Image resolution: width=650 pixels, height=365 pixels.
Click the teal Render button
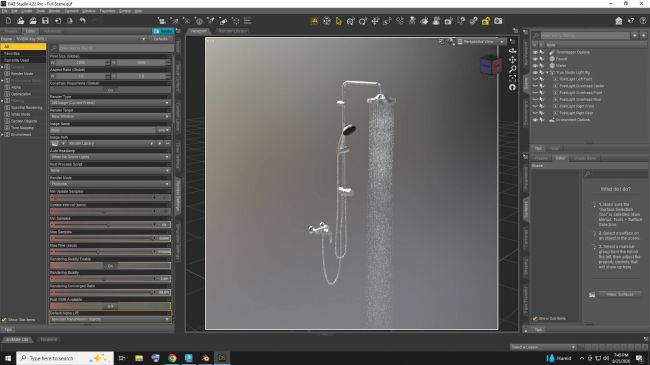(x=163, y=31)
